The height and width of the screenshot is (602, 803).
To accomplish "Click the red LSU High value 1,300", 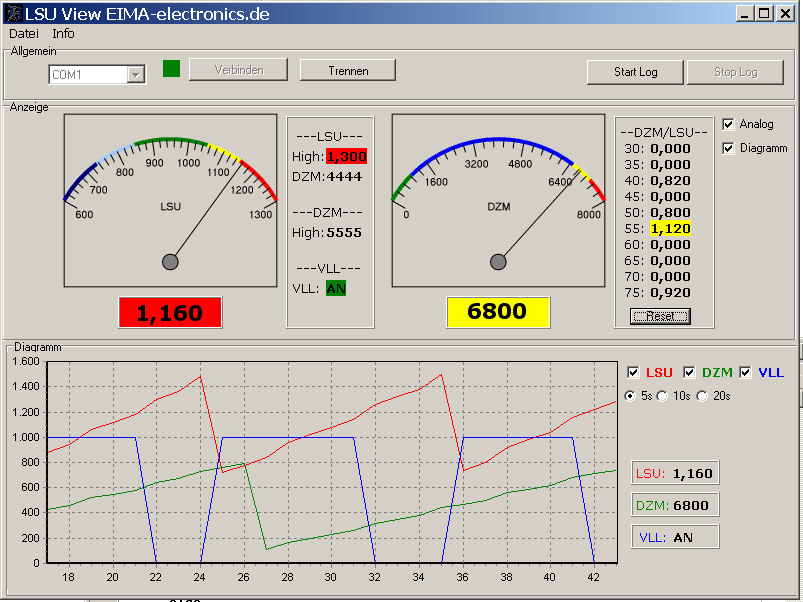I will click(x=347, y=156).
